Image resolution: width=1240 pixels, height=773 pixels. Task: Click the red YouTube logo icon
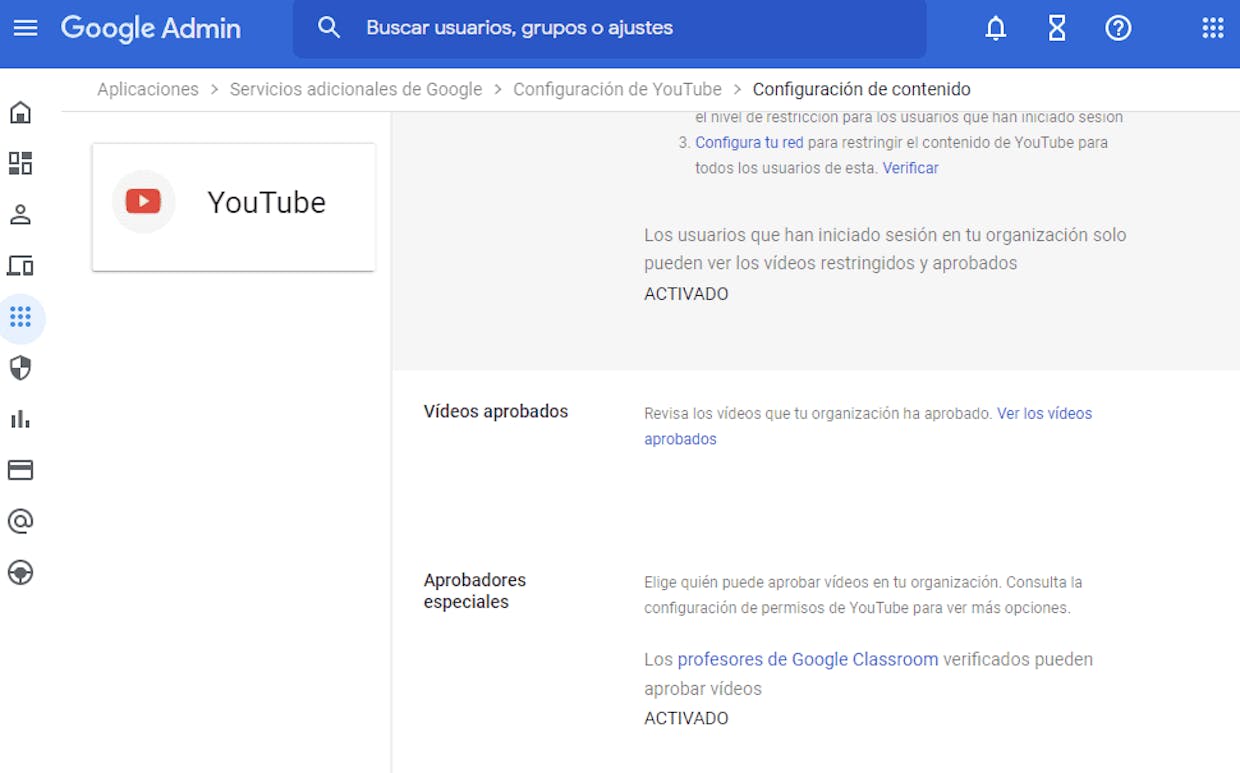pyautogui.click(x=143, y=202)
